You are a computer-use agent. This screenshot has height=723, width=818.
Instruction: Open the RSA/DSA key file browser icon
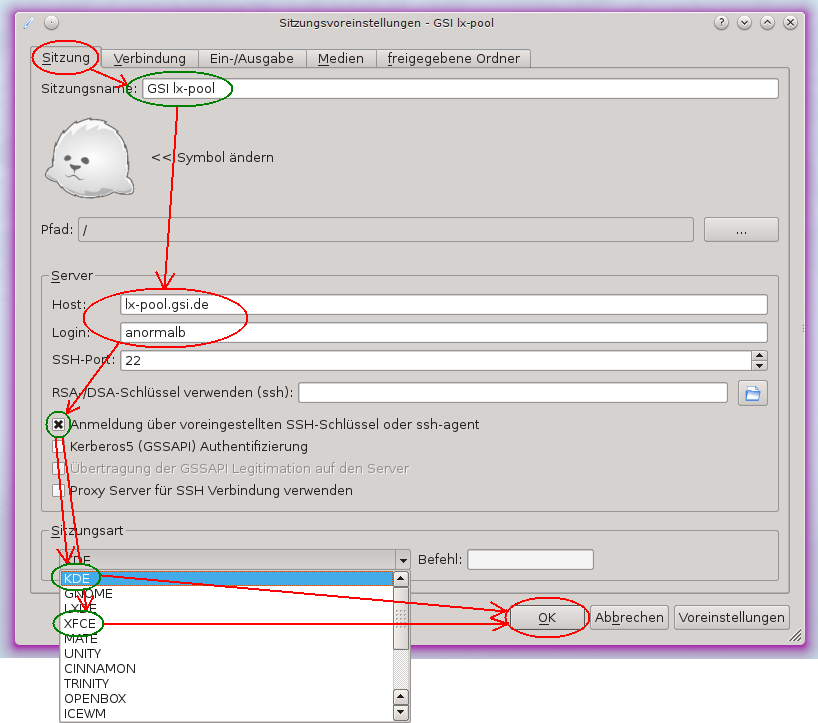[x=752, y=393]
